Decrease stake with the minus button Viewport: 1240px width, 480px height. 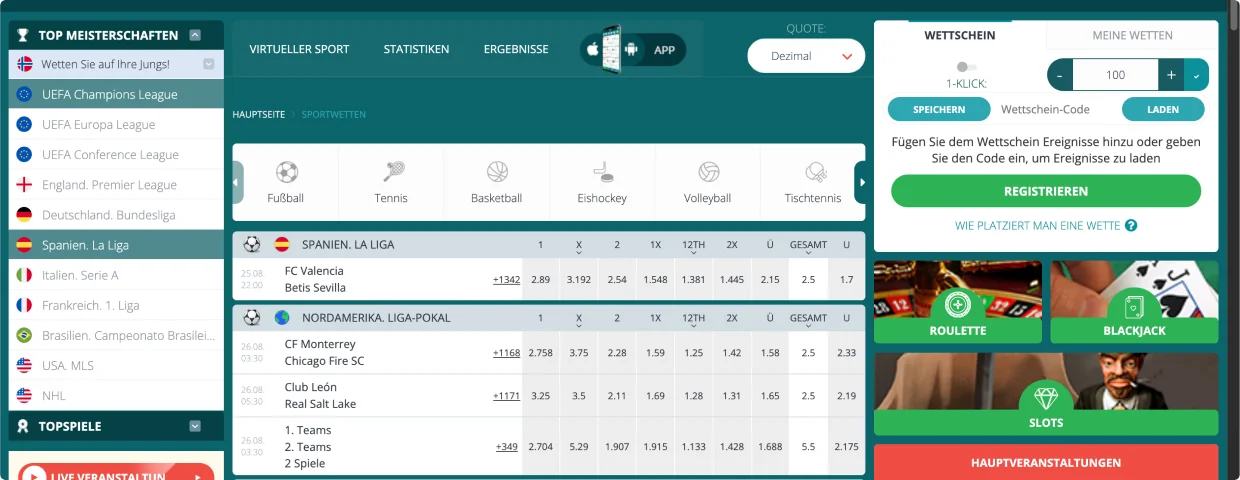tap(1060, 75)
